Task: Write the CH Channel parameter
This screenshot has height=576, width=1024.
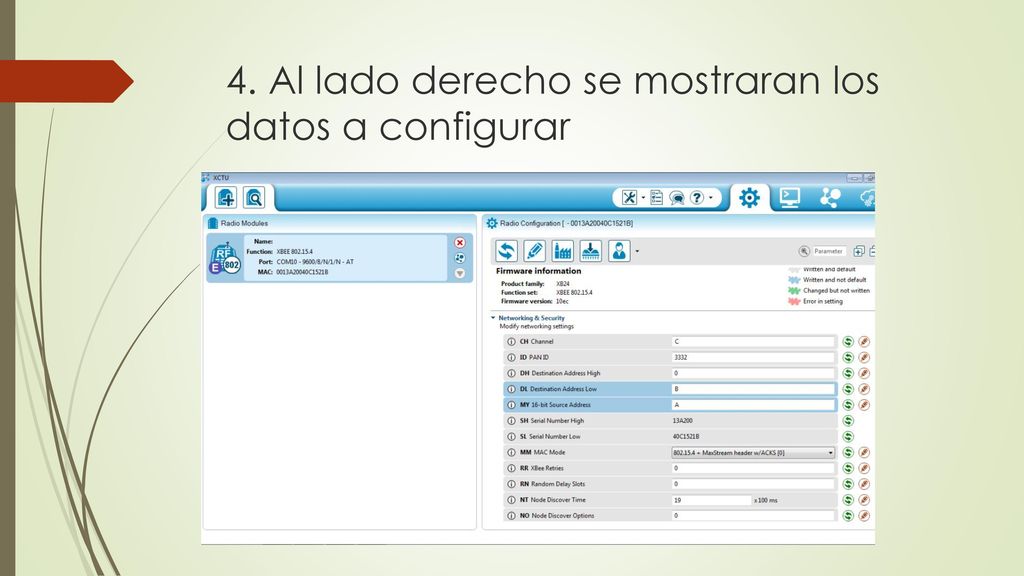Action: [x=864, y=342]
